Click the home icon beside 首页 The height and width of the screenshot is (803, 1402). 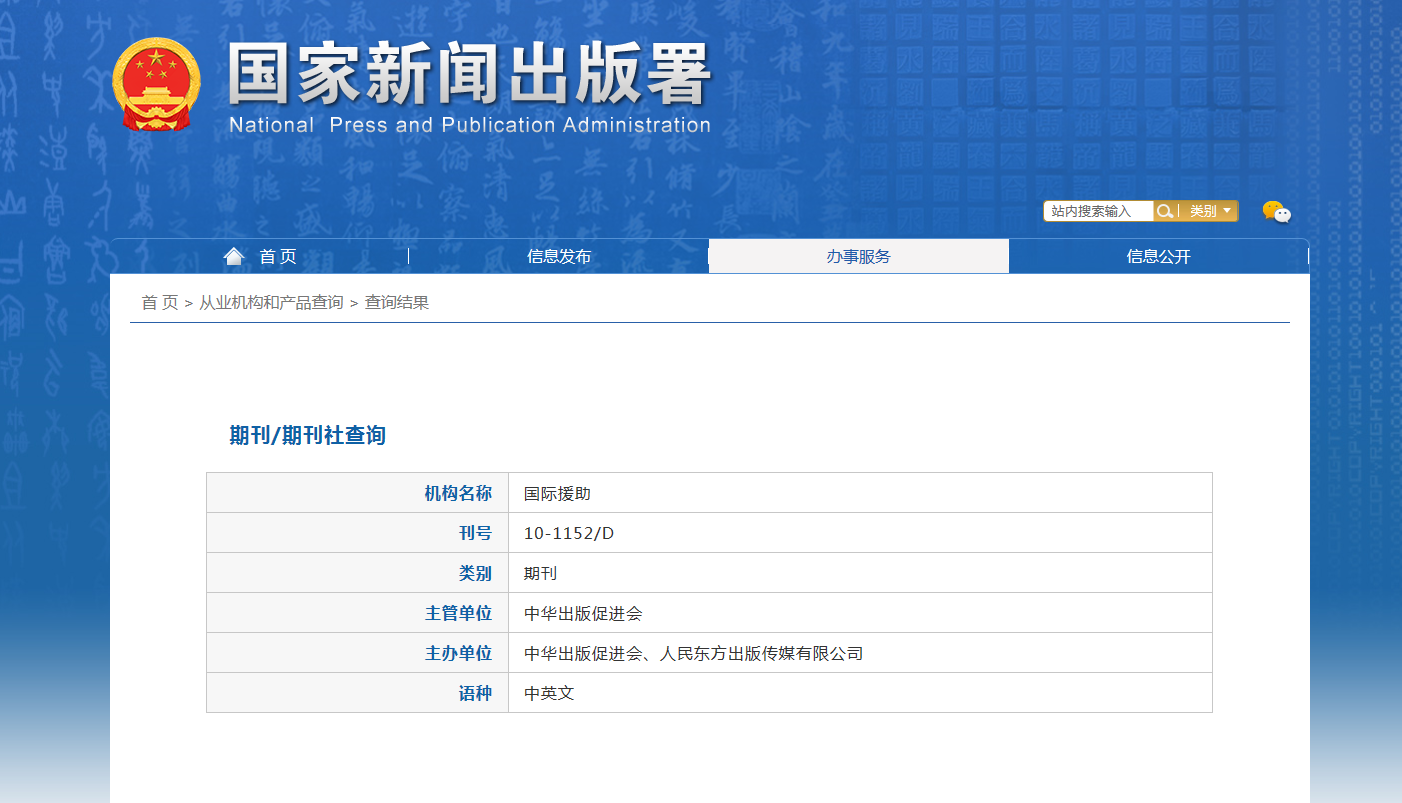(x=234, y=255)
